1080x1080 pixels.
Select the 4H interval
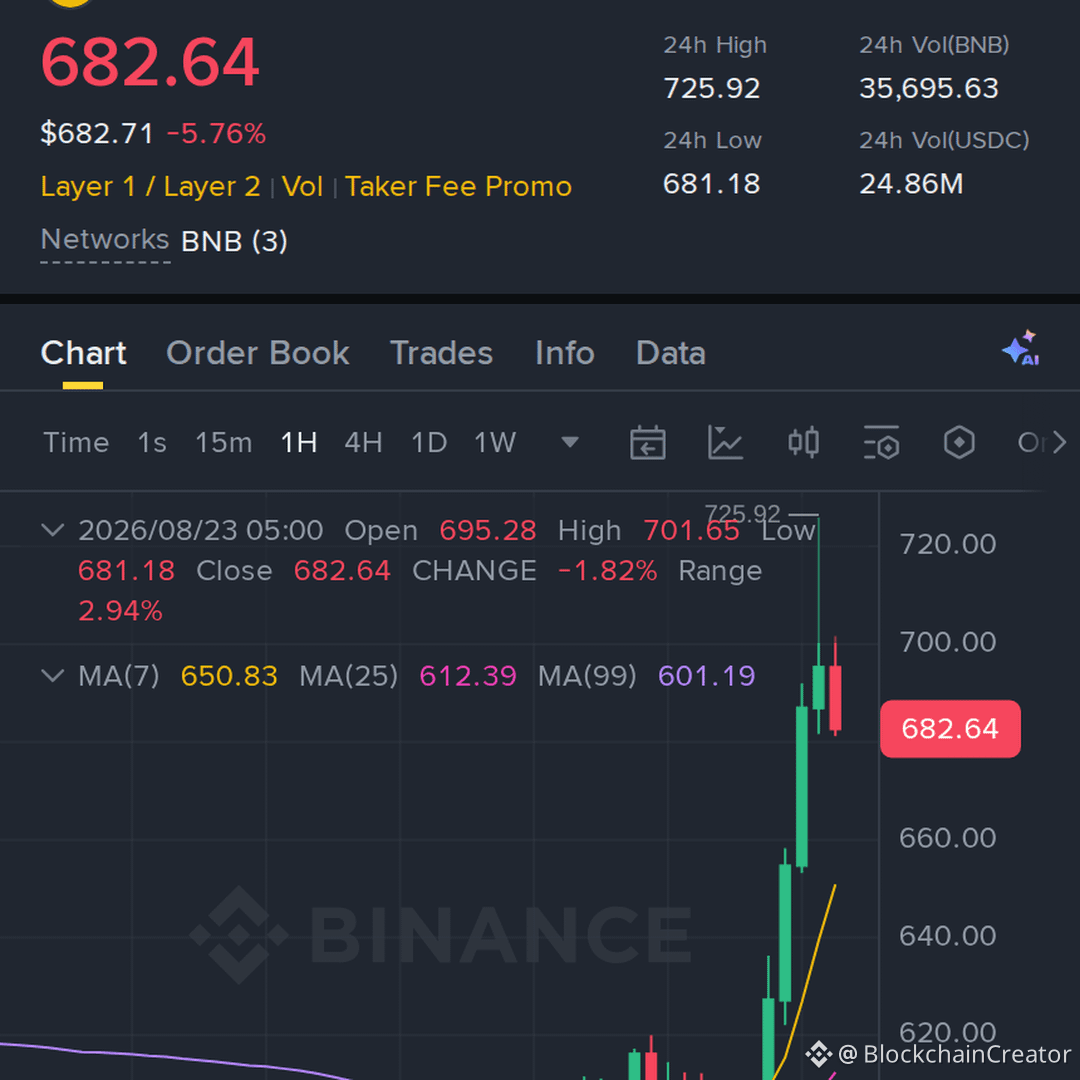(363, 442)
